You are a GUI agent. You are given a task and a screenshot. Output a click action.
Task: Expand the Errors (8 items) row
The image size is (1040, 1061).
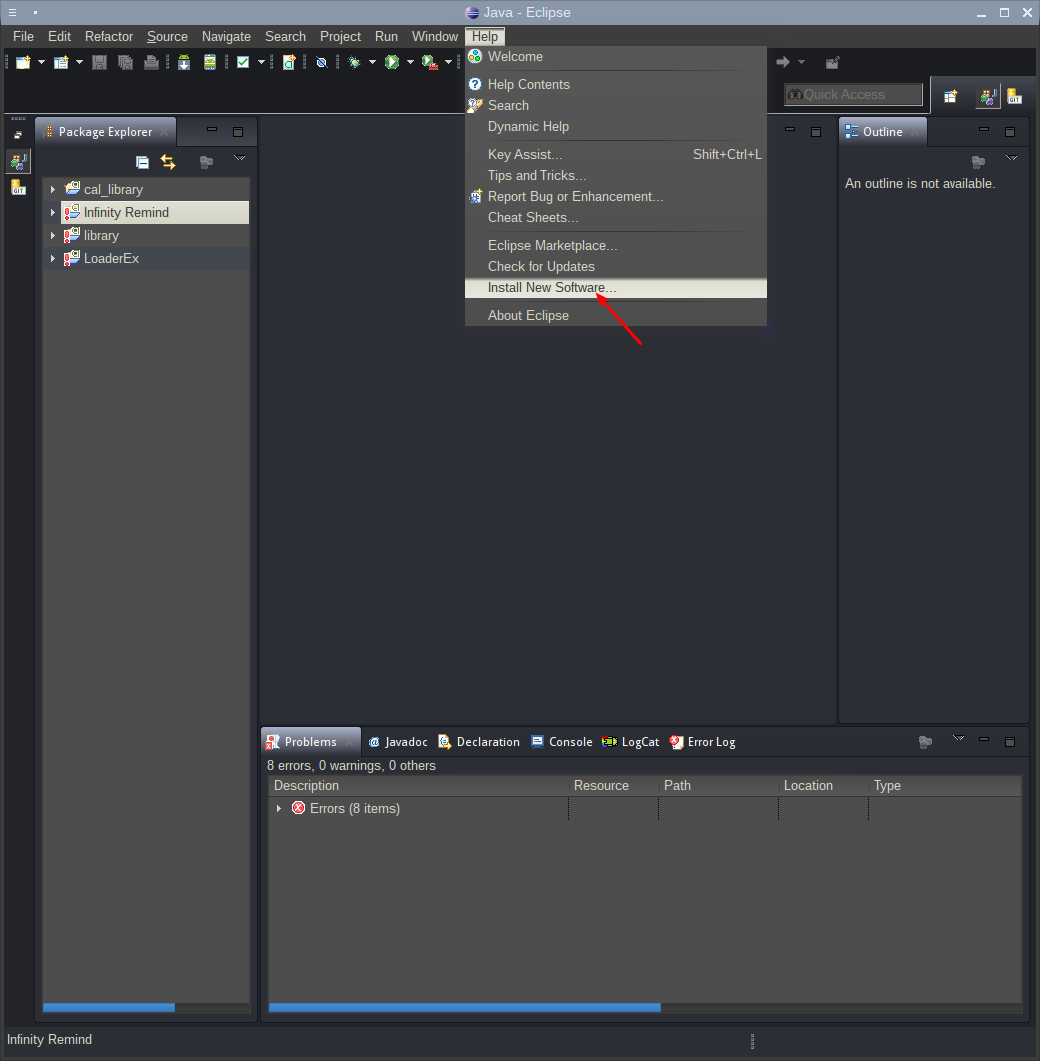[x=279, y=809]
